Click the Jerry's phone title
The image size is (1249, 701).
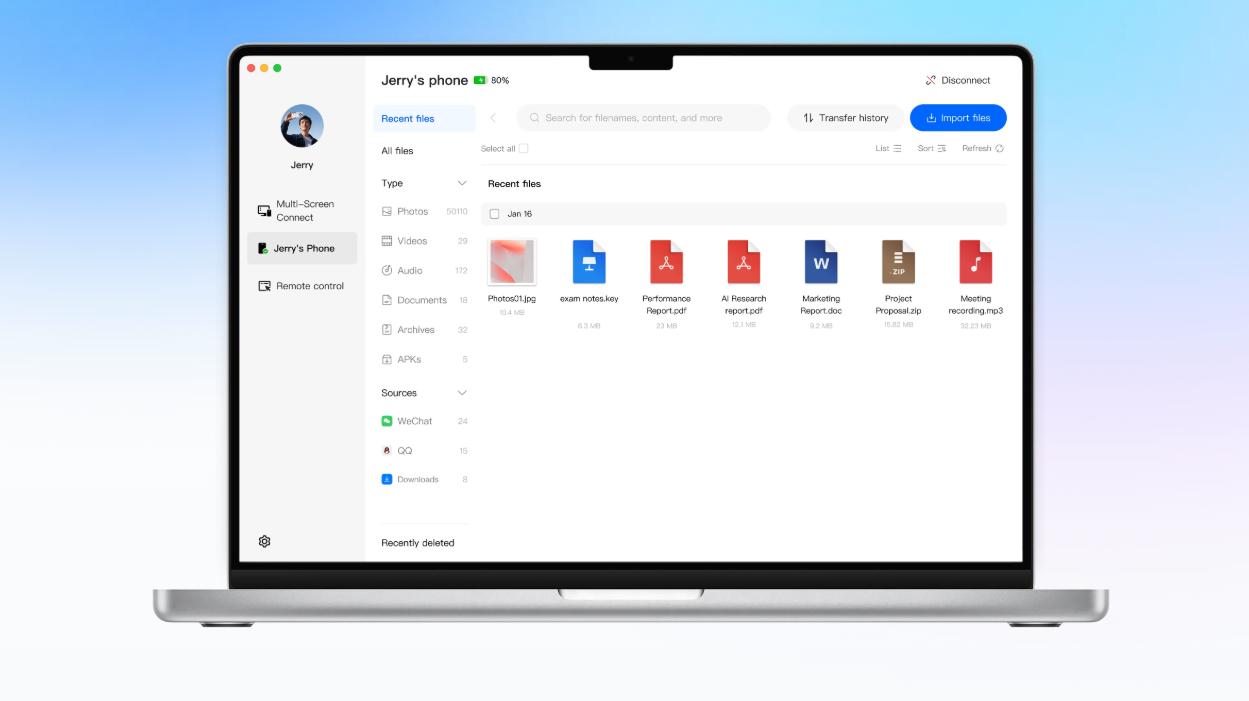click(424, 80)
